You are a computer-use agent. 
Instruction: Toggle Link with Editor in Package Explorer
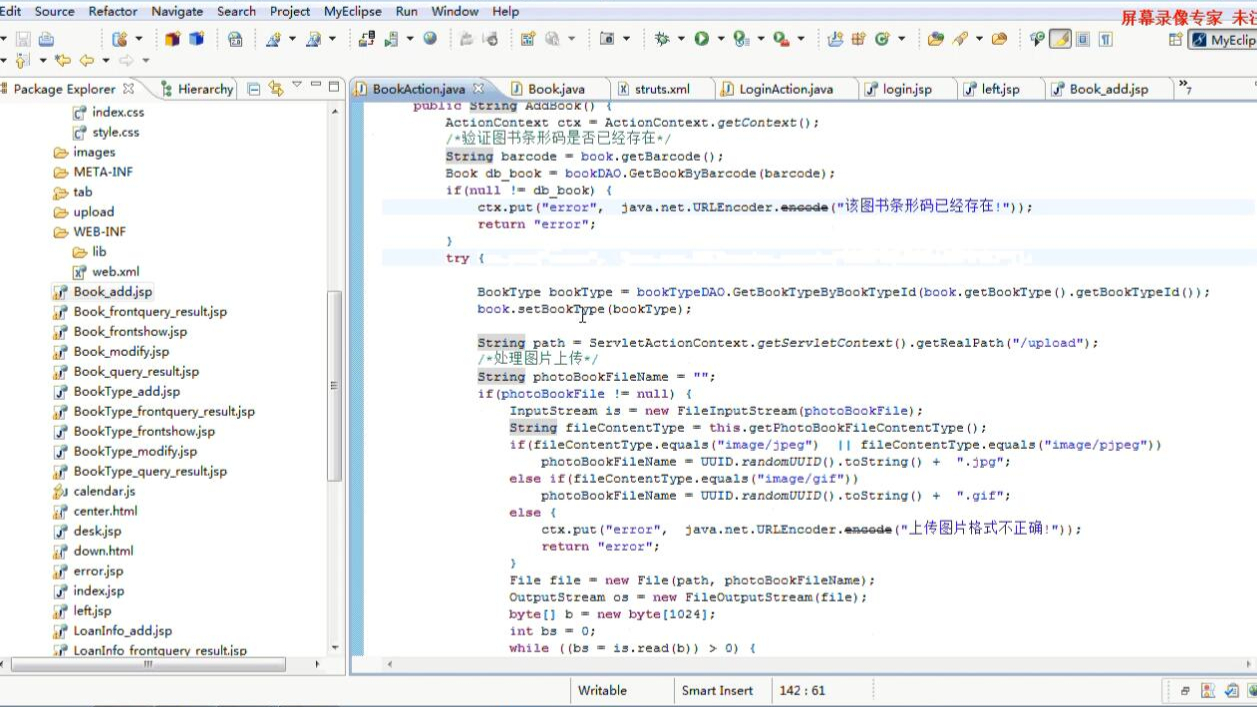276,88
